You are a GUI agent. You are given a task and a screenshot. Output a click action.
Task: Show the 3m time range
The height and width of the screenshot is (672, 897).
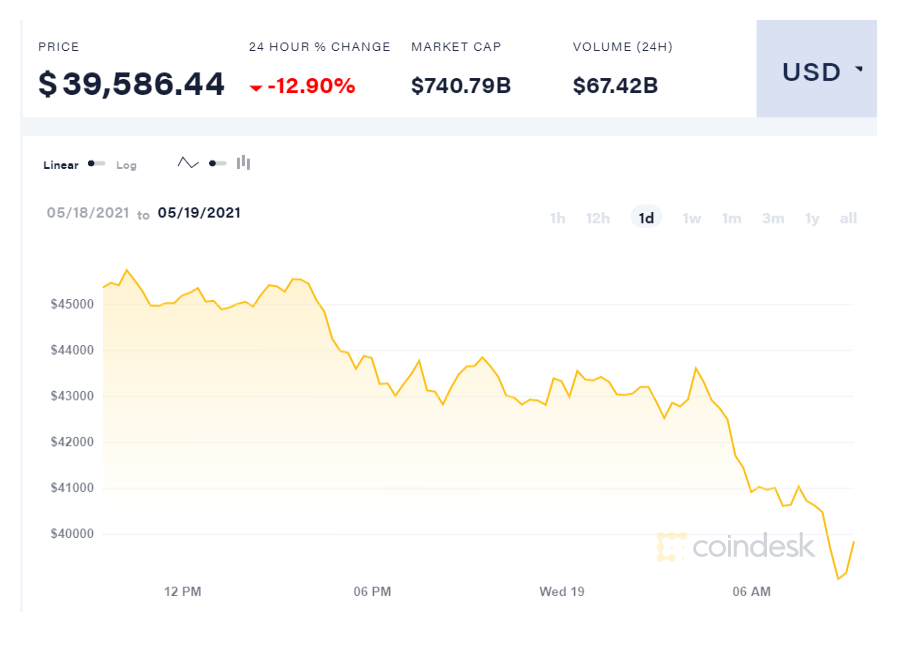tap(773, 217)
